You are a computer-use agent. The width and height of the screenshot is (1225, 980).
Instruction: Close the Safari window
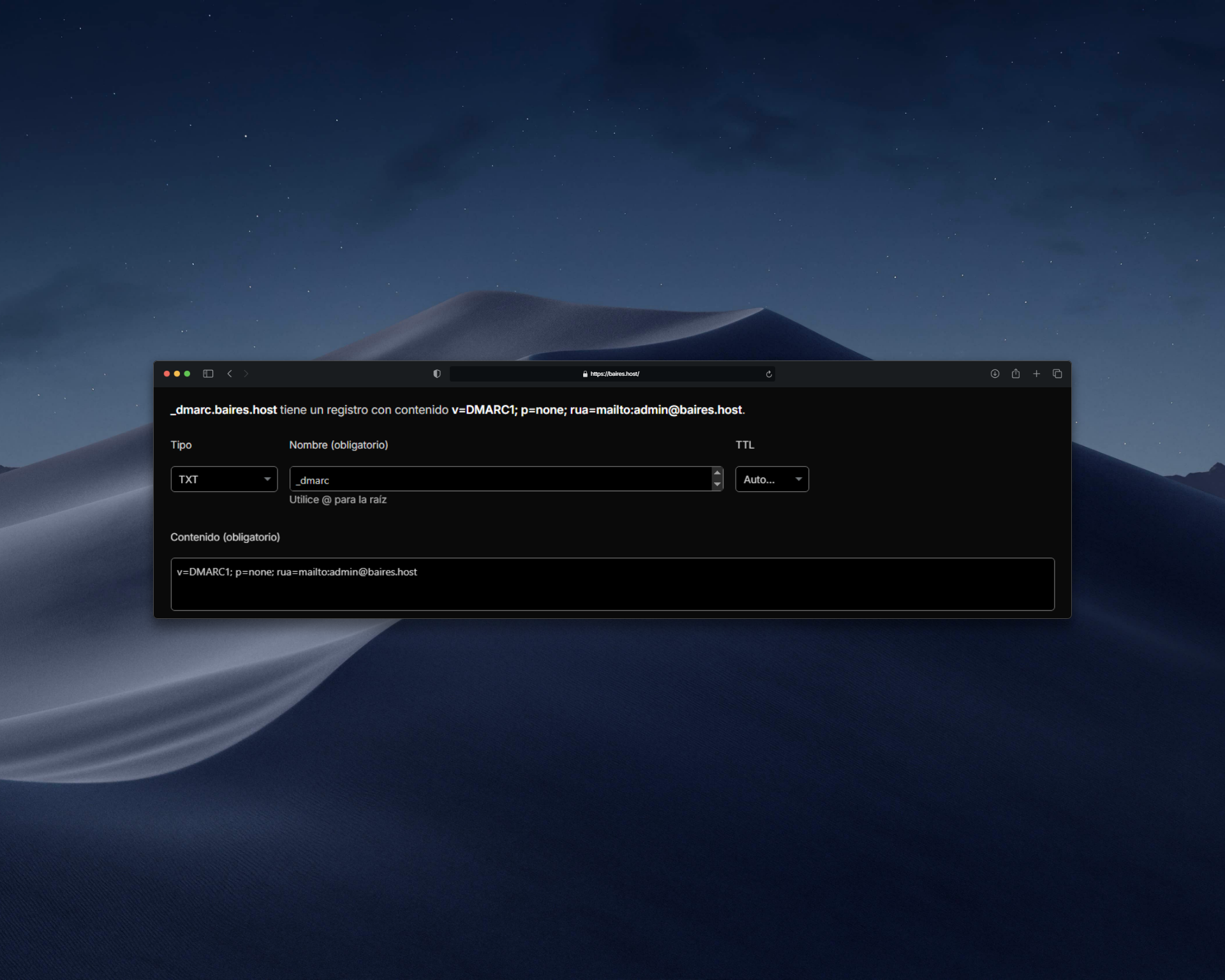(167, 374)
